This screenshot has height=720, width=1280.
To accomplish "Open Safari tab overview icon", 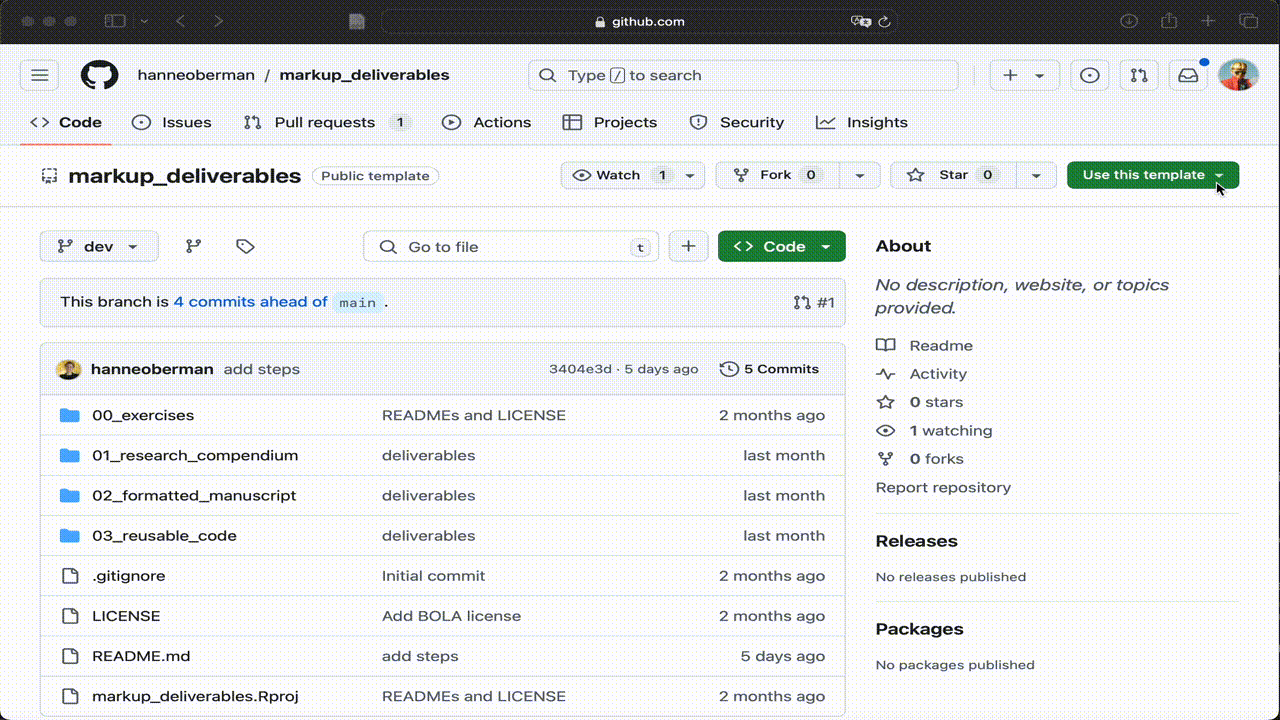I will pyautogui.click(x=1248, y=21).
